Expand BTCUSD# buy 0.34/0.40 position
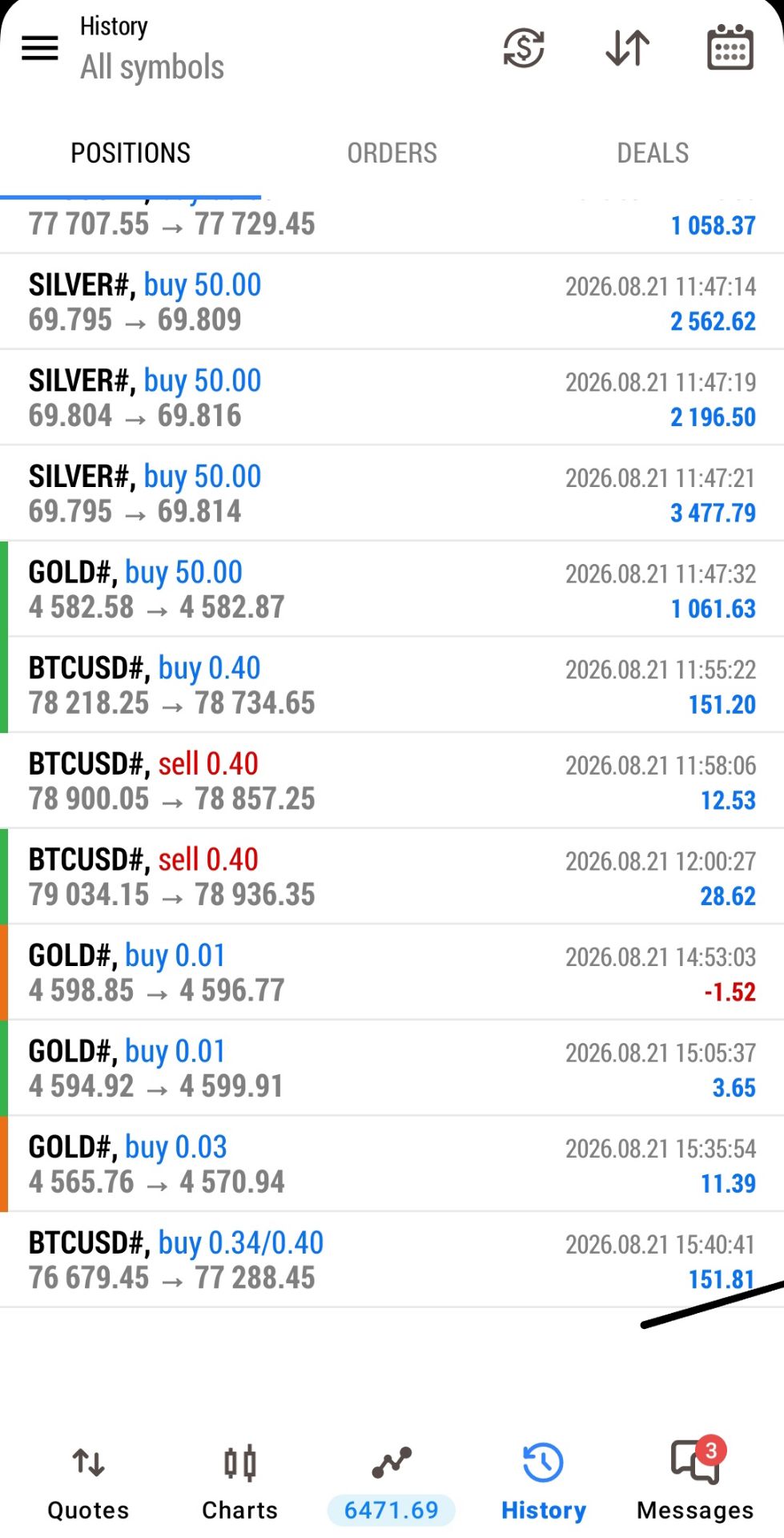 click(x=392, y=1260)
